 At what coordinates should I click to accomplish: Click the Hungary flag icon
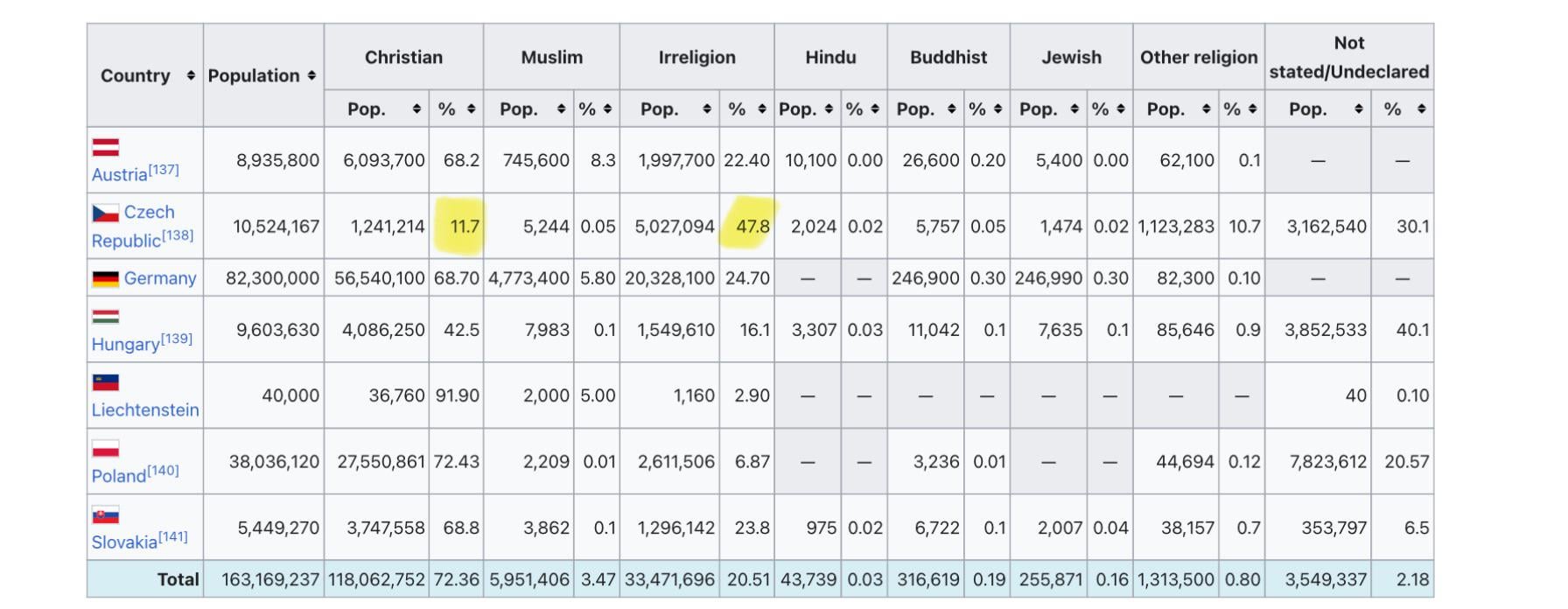click(x=105, y=317)
